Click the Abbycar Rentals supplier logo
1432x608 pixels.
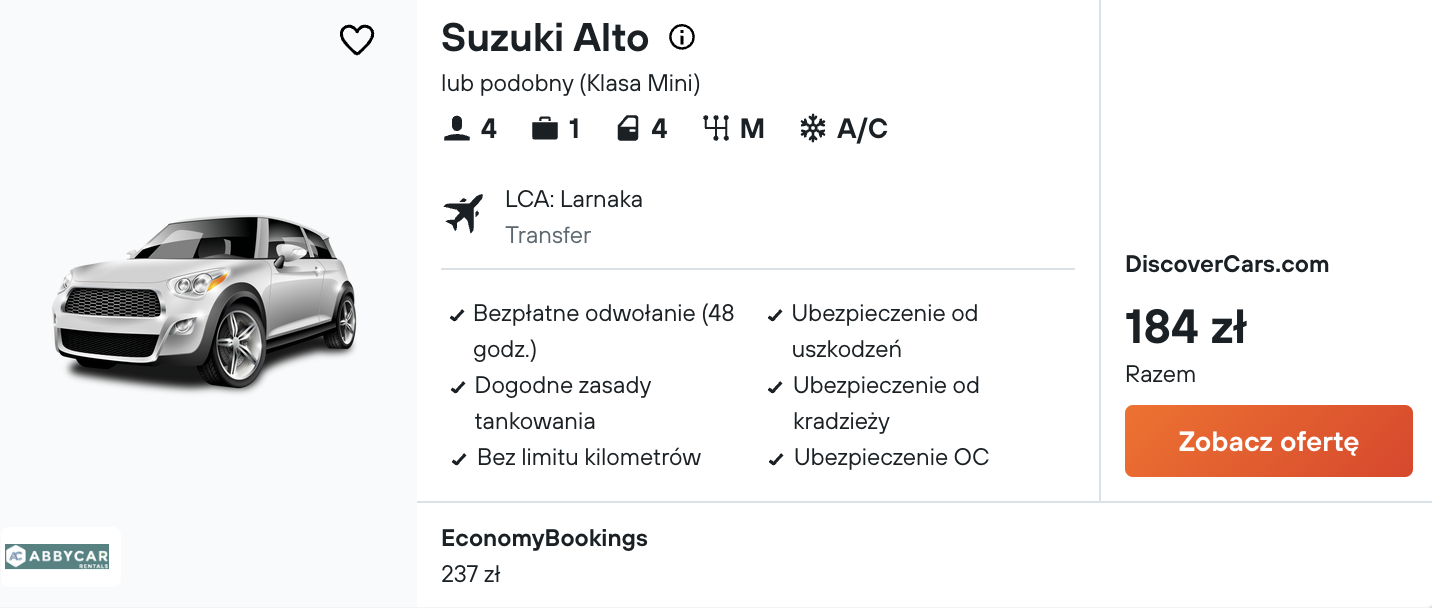(57, 556)
